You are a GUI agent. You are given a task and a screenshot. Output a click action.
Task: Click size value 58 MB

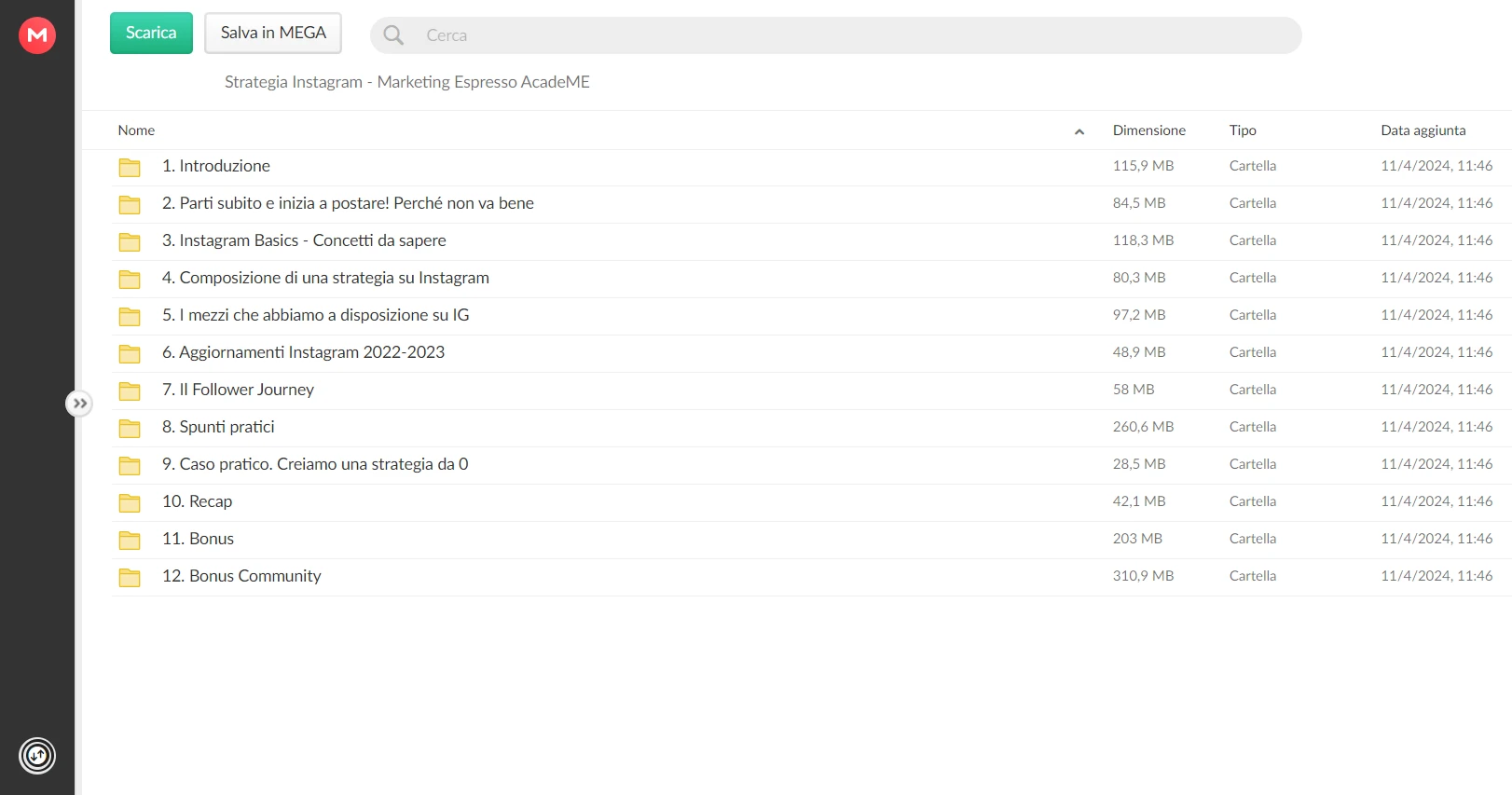pos(1134,390)
